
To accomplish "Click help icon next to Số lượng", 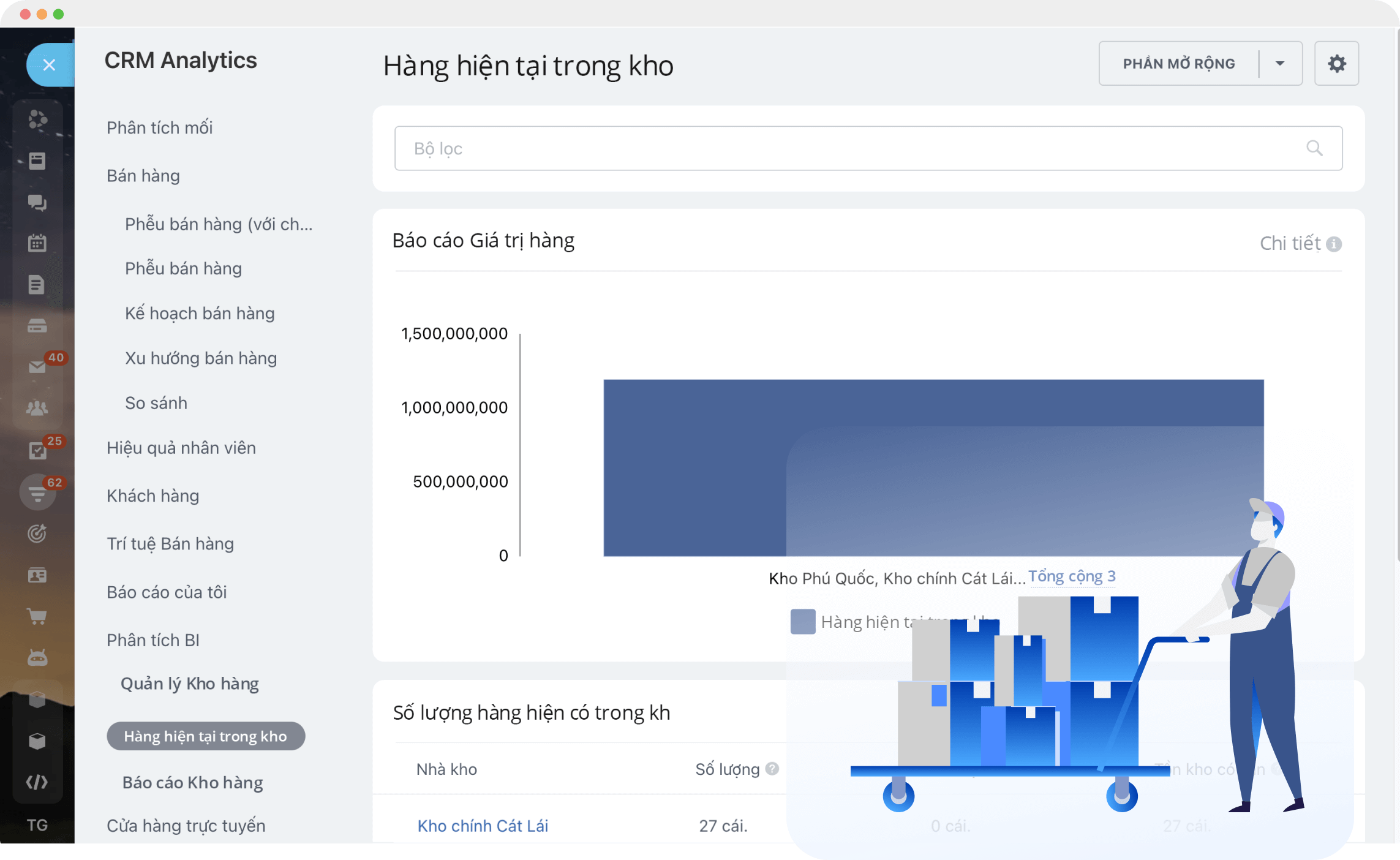I will tap(772, 768).
